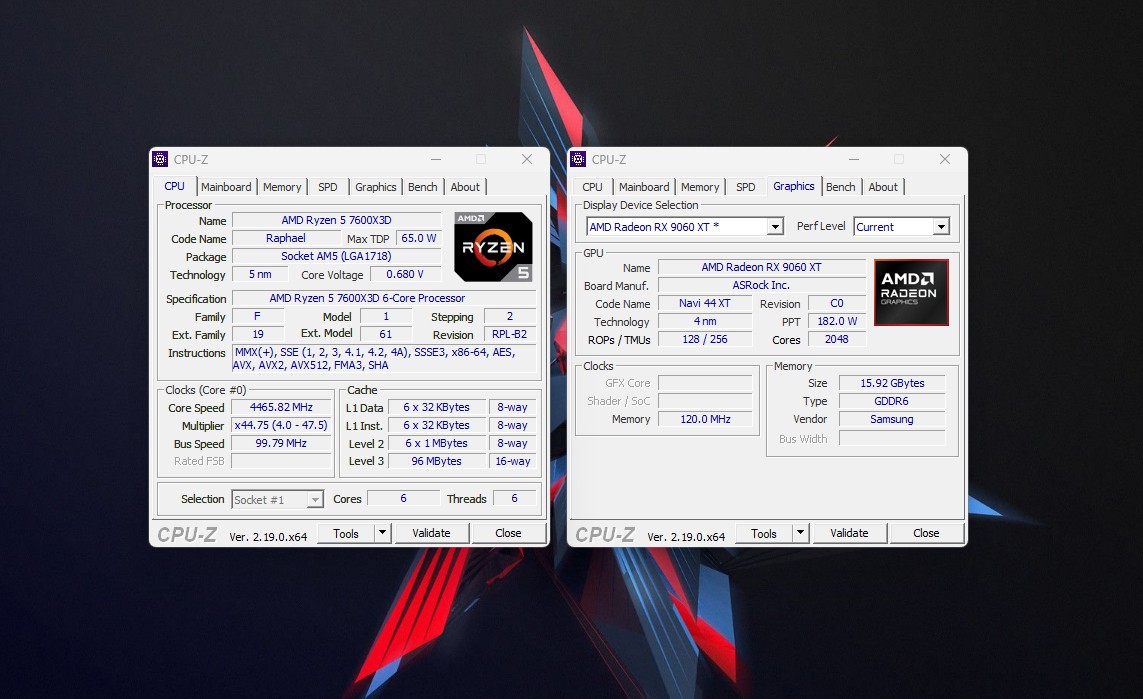Open About tab in right CPU-Z window
Image resolution: width=1143 pixels, height=699 pixels.
(883, 187)
